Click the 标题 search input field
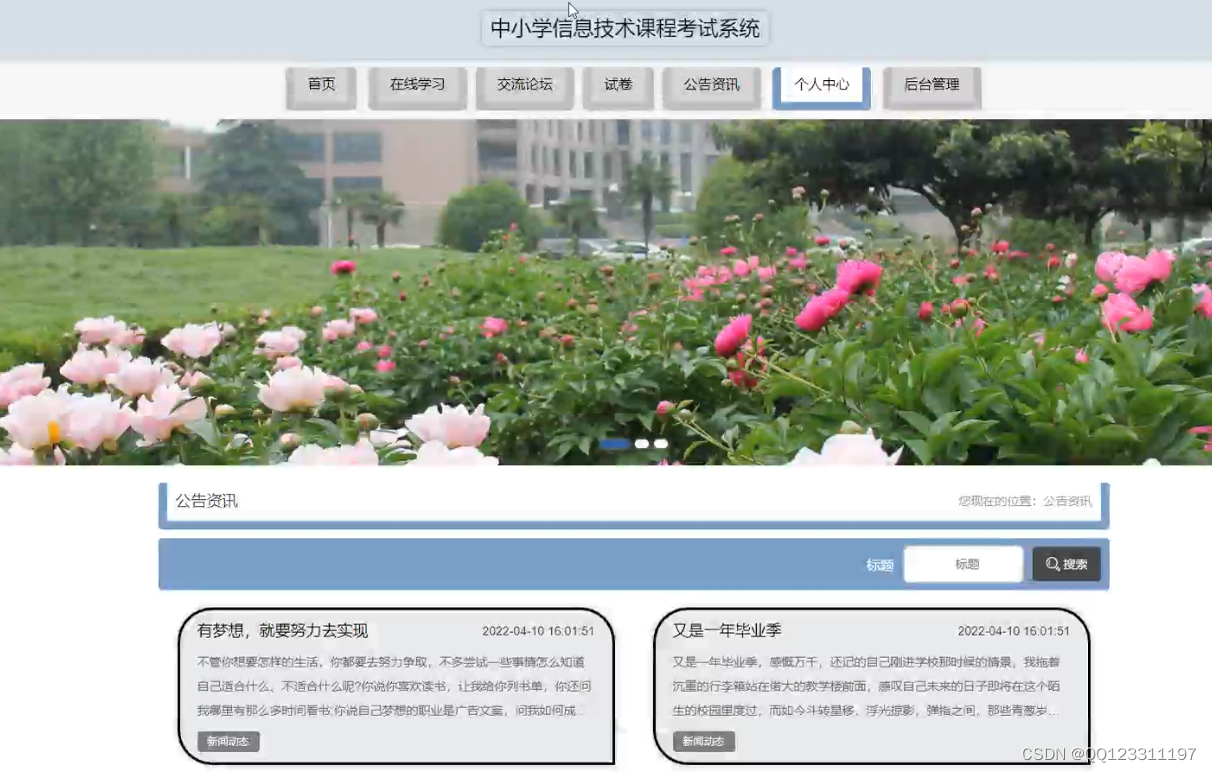 point(963,564)
